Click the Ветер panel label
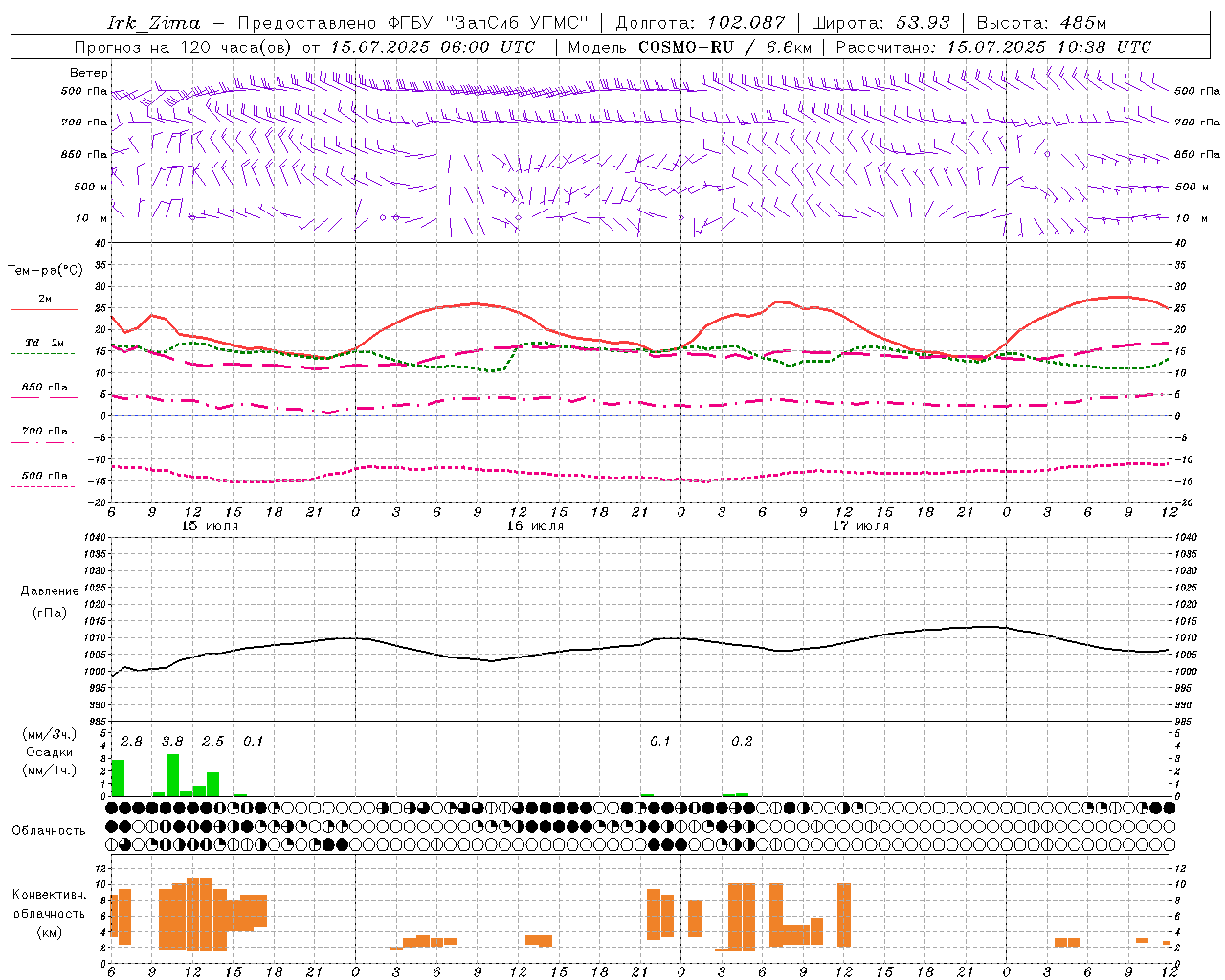 click(89, 73)
